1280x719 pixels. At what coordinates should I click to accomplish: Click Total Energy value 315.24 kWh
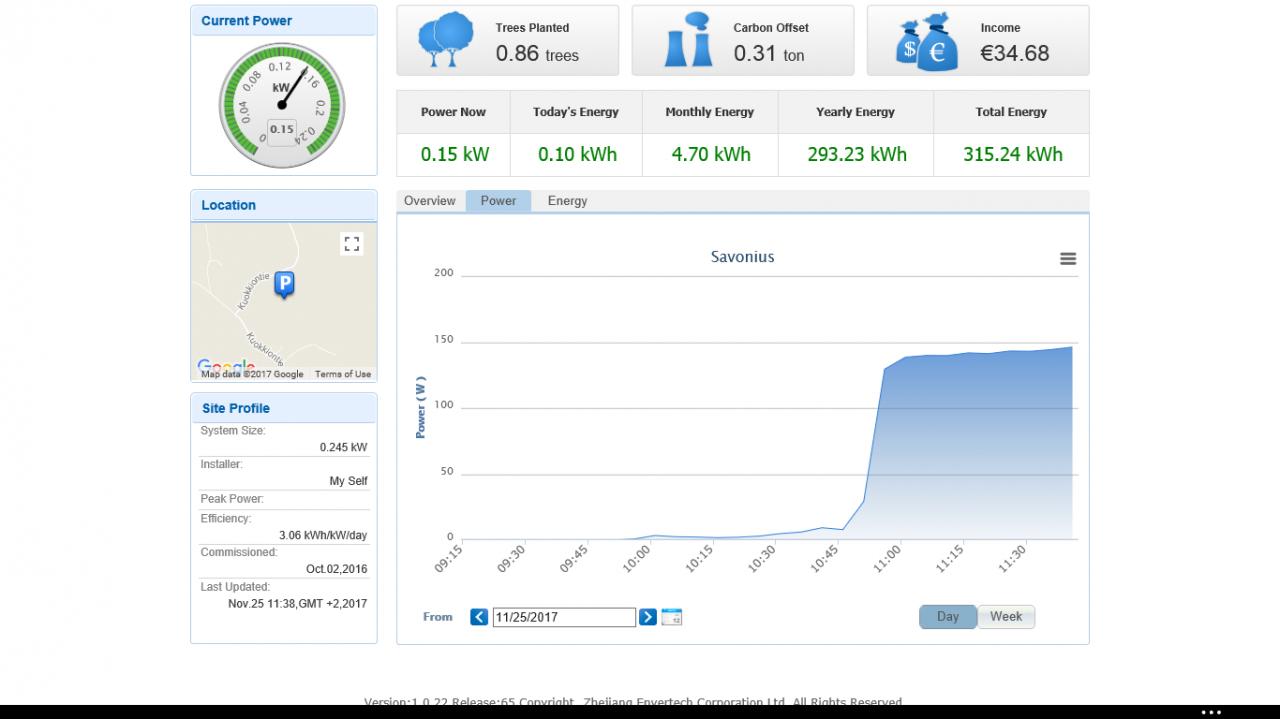pos(1013,154)
